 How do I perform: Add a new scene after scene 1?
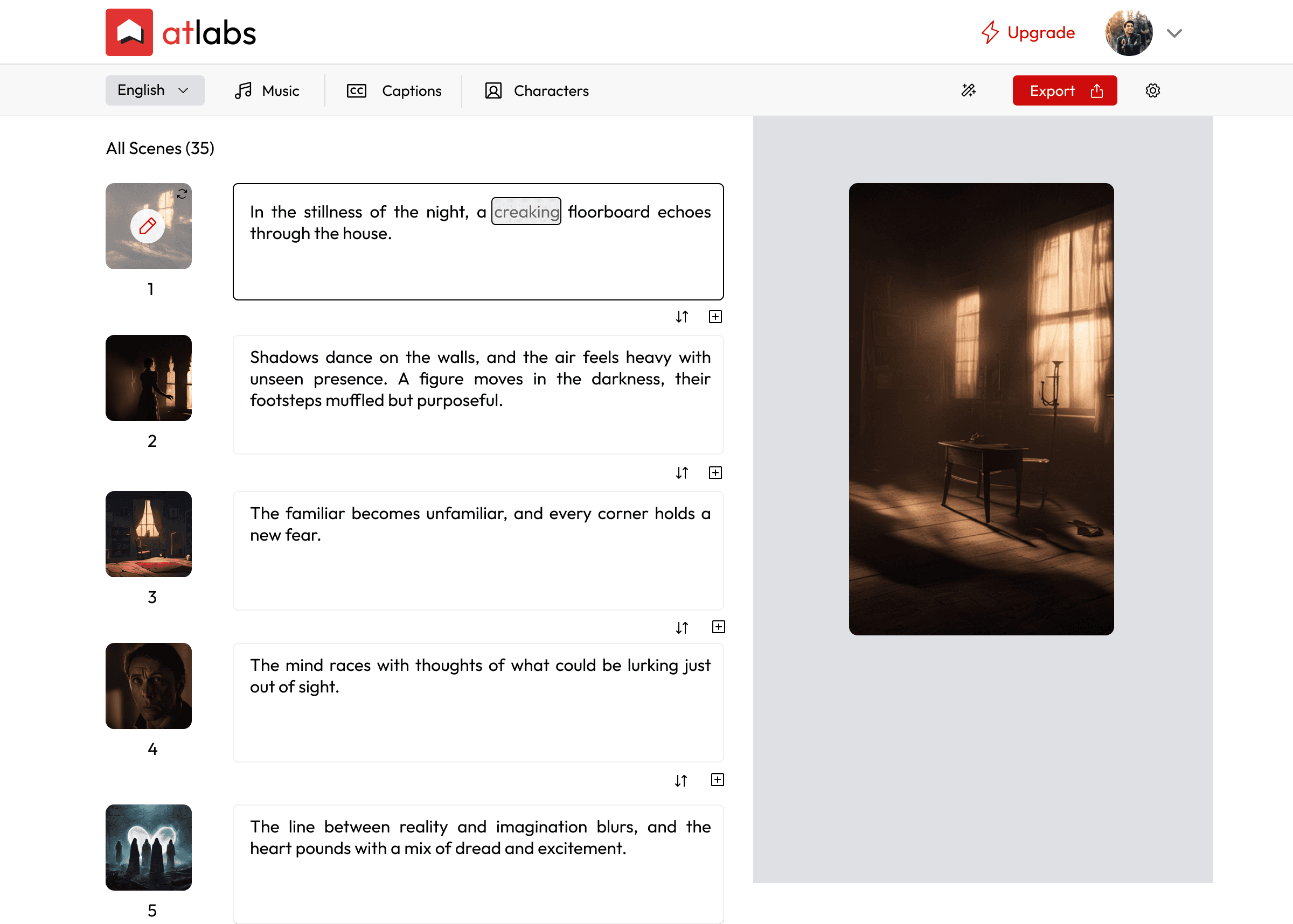click(715, 317)
